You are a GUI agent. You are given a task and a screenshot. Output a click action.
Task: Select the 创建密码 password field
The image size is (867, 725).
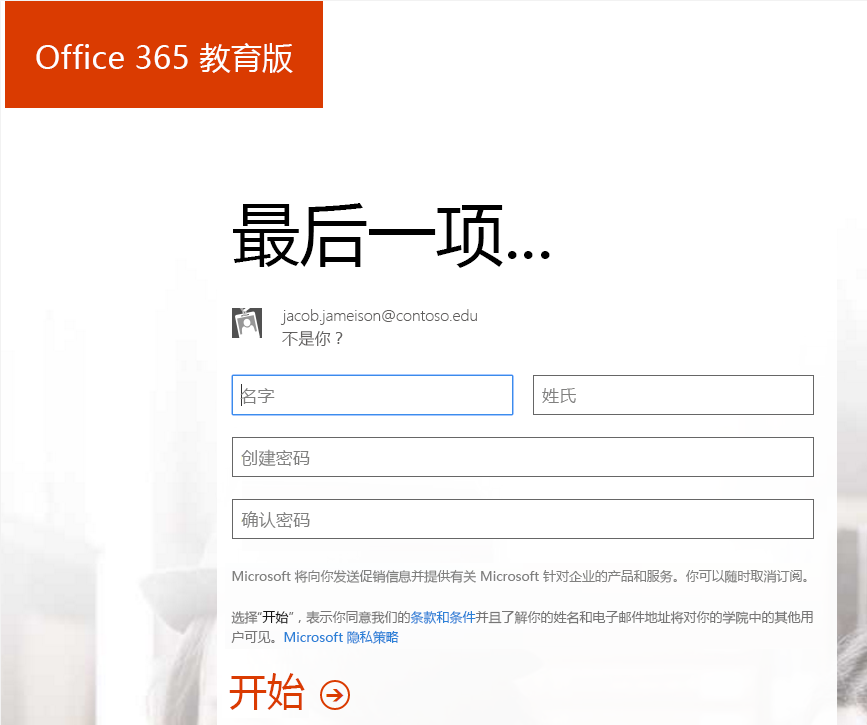click(523, 457)
